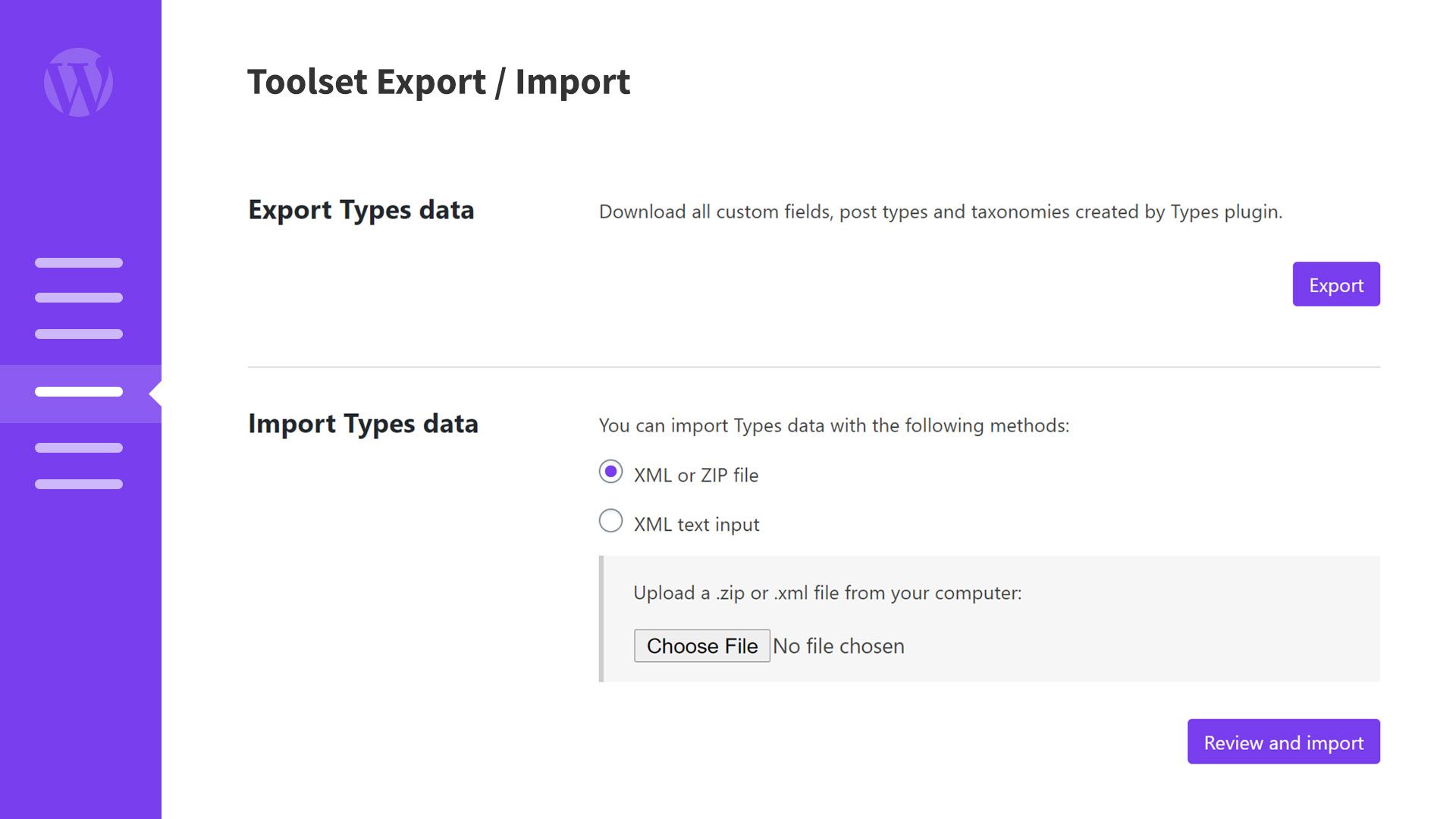Click the Choose File button
1456x819 pixels.
coord(701,645)
